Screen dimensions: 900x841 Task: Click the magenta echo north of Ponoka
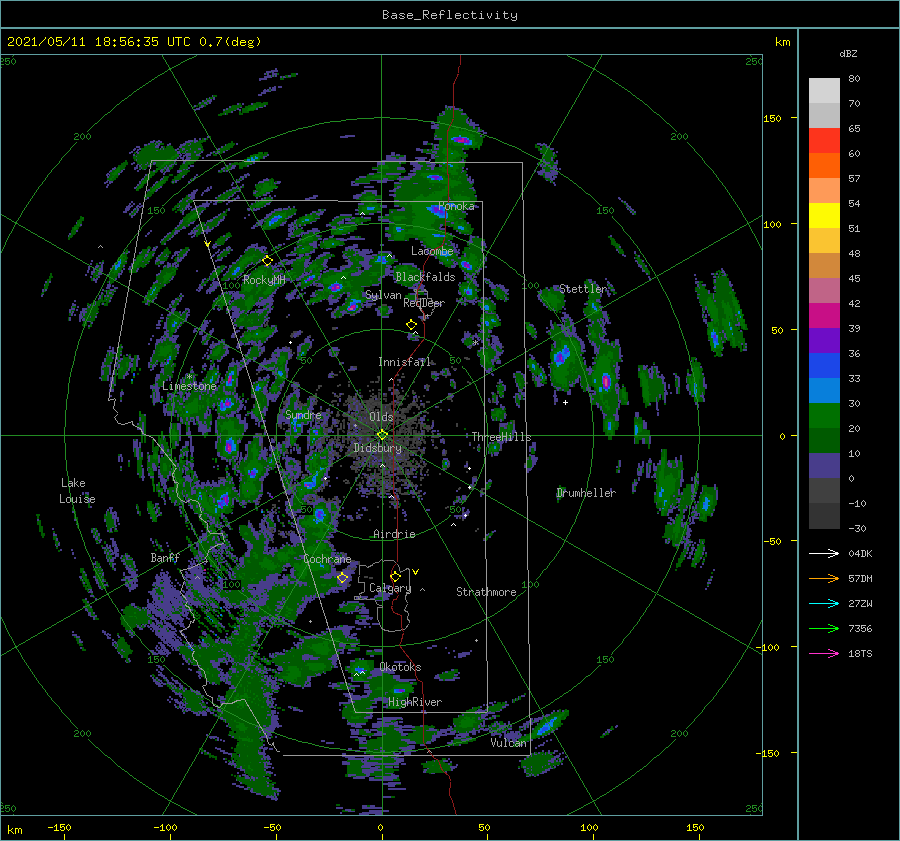pos(461,139)
